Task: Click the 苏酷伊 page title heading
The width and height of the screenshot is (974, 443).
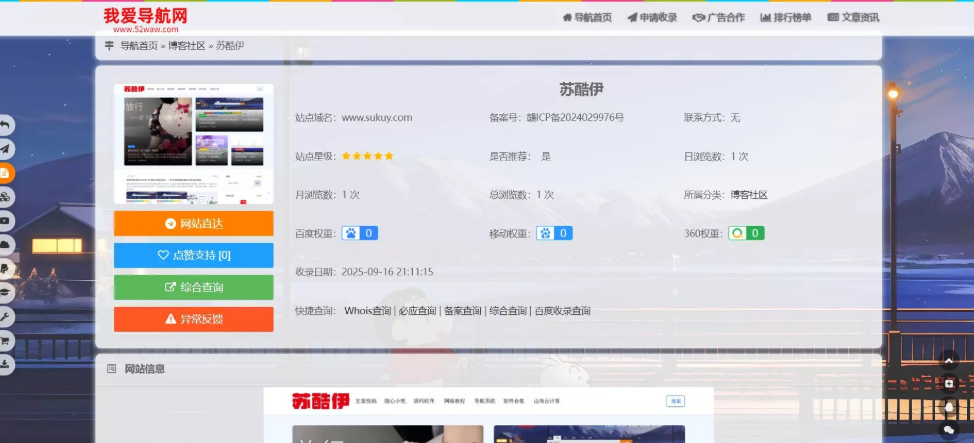Action: pyautogui.click(x=581, y=89)
